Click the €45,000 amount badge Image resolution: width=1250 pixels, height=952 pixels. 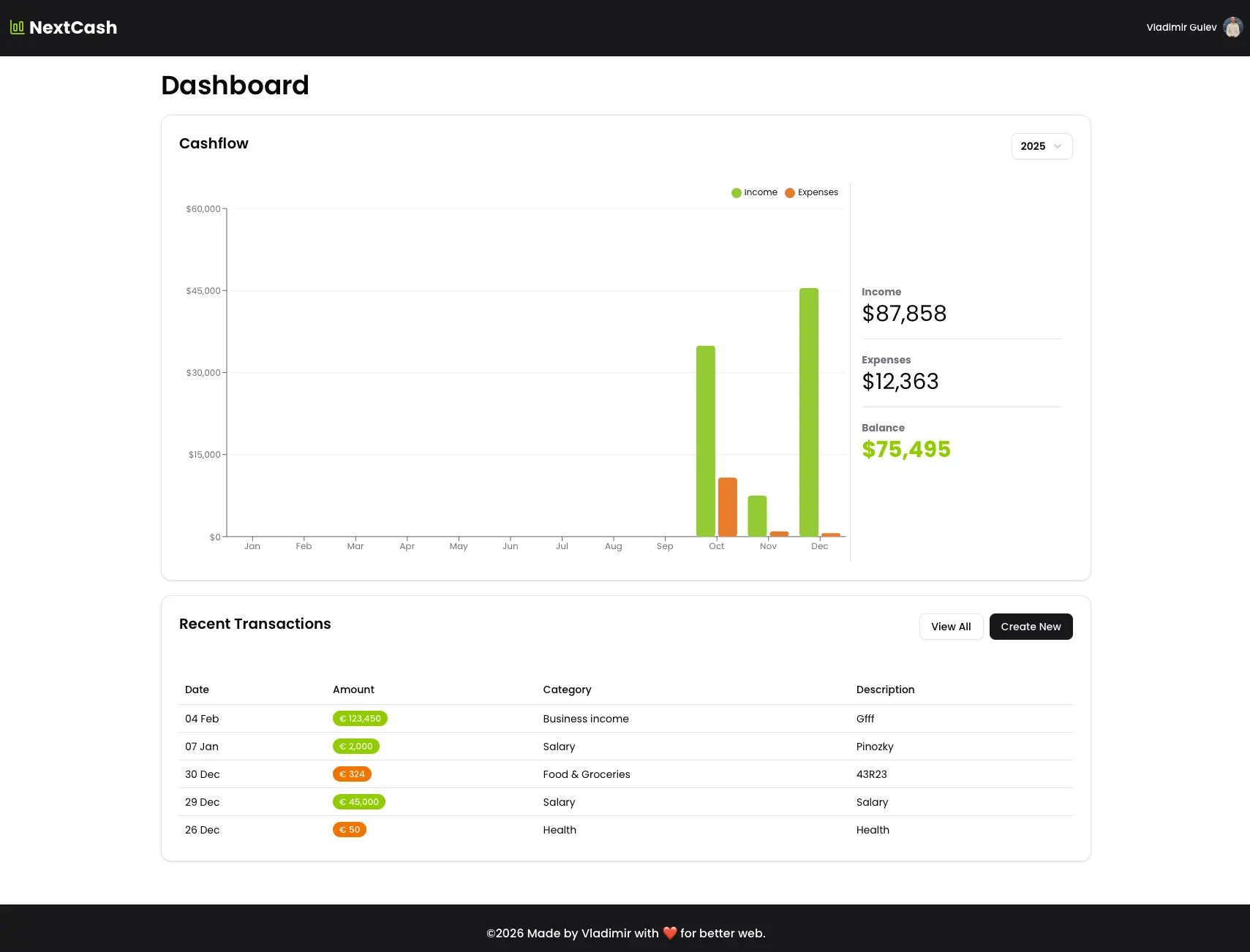coord(359,802)
